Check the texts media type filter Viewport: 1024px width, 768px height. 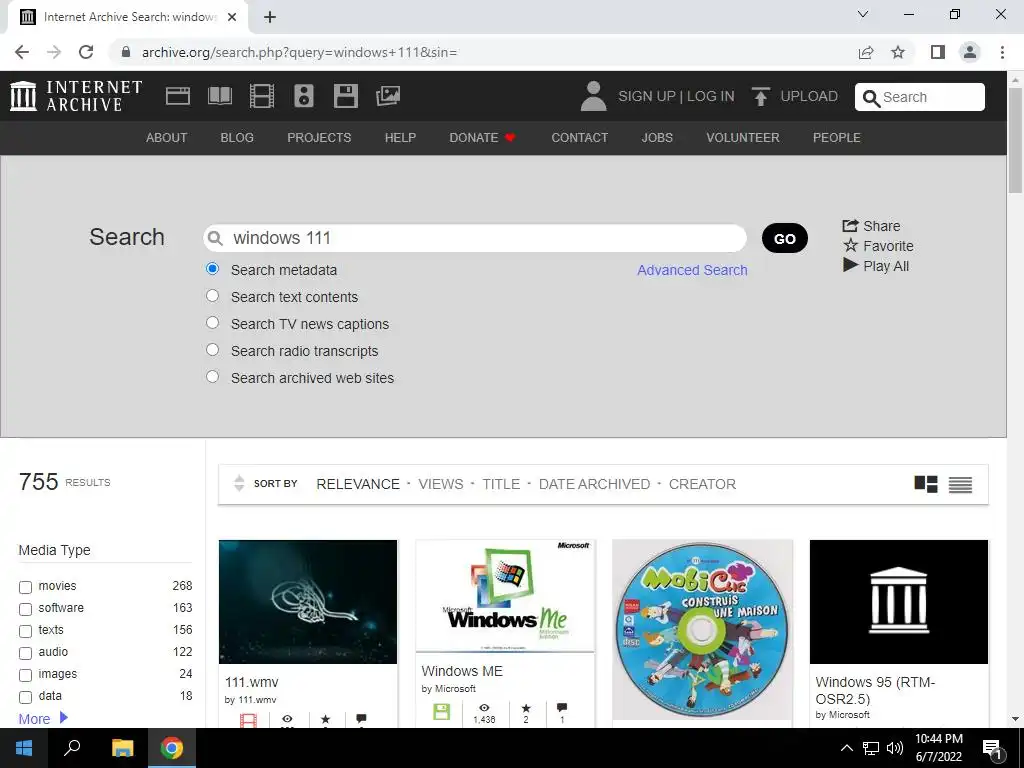point(25,632)
